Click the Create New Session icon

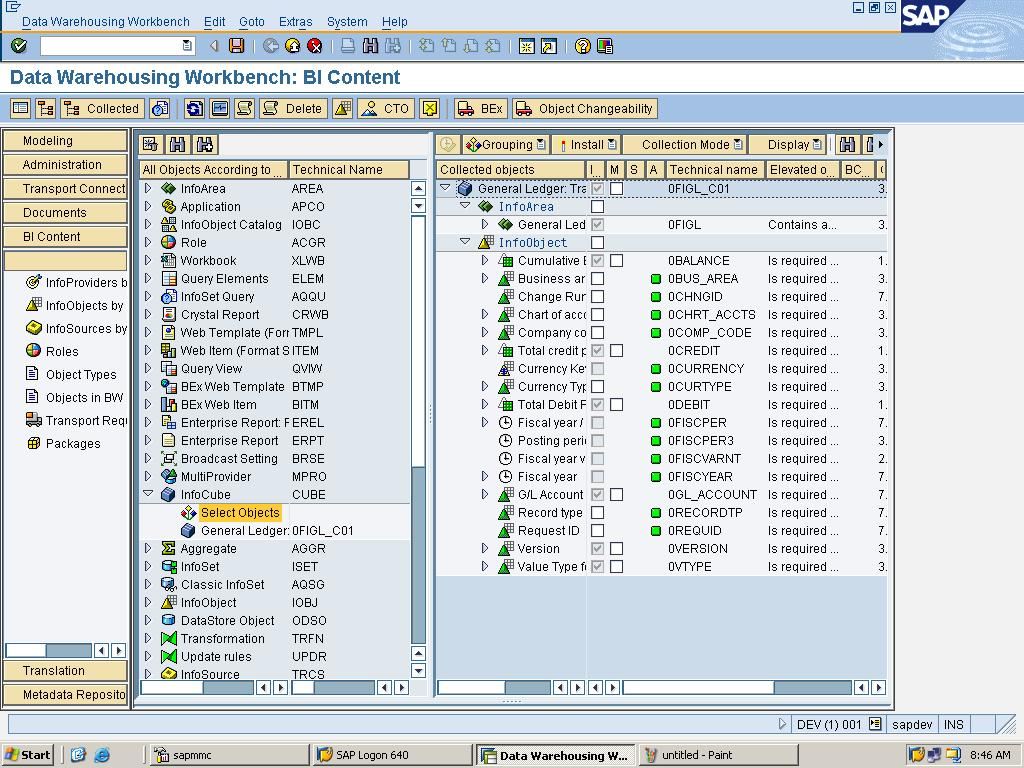pos(526,46)
